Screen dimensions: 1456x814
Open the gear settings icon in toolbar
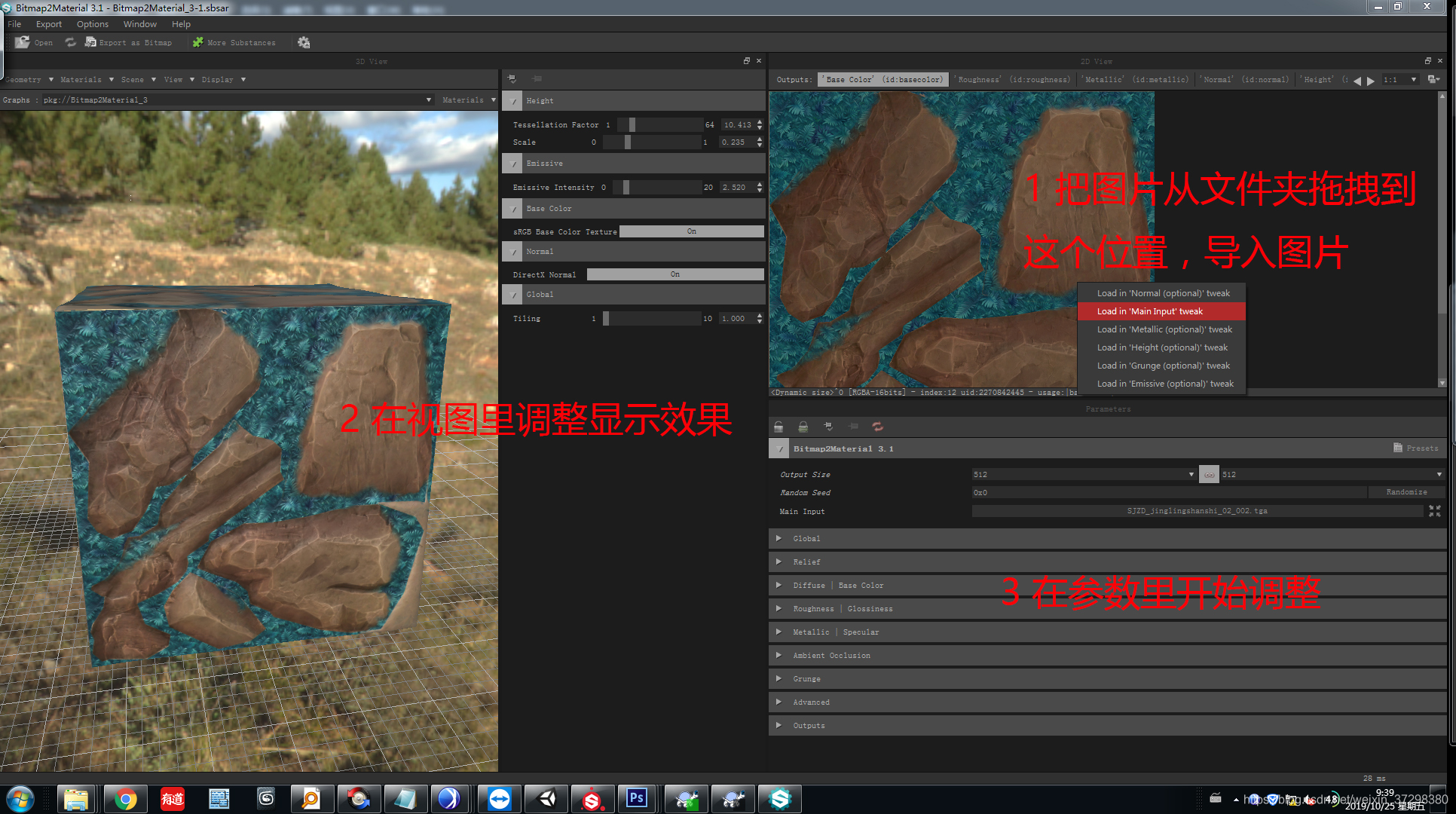coord(304,42)
